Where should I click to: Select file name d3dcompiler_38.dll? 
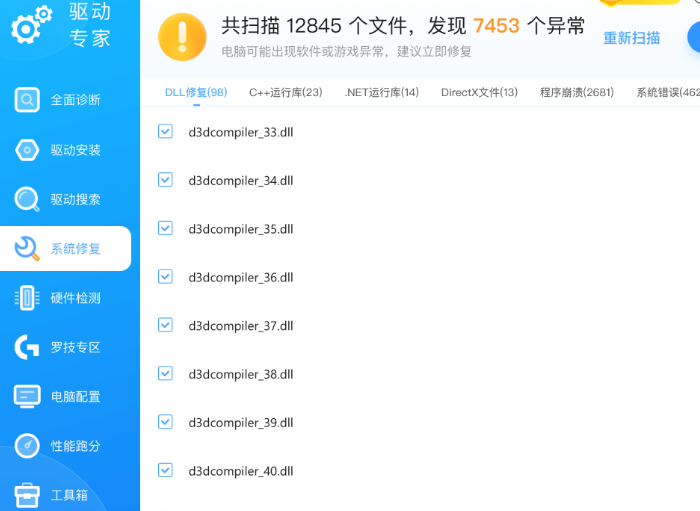[x=241, y=374]
